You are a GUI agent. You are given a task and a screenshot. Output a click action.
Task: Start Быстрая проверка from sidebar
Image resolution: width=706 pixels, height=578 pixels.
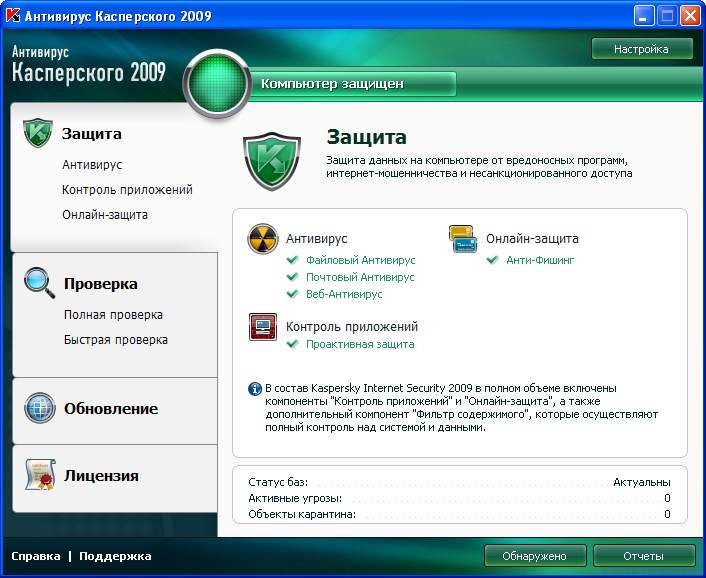coord(115,340)
